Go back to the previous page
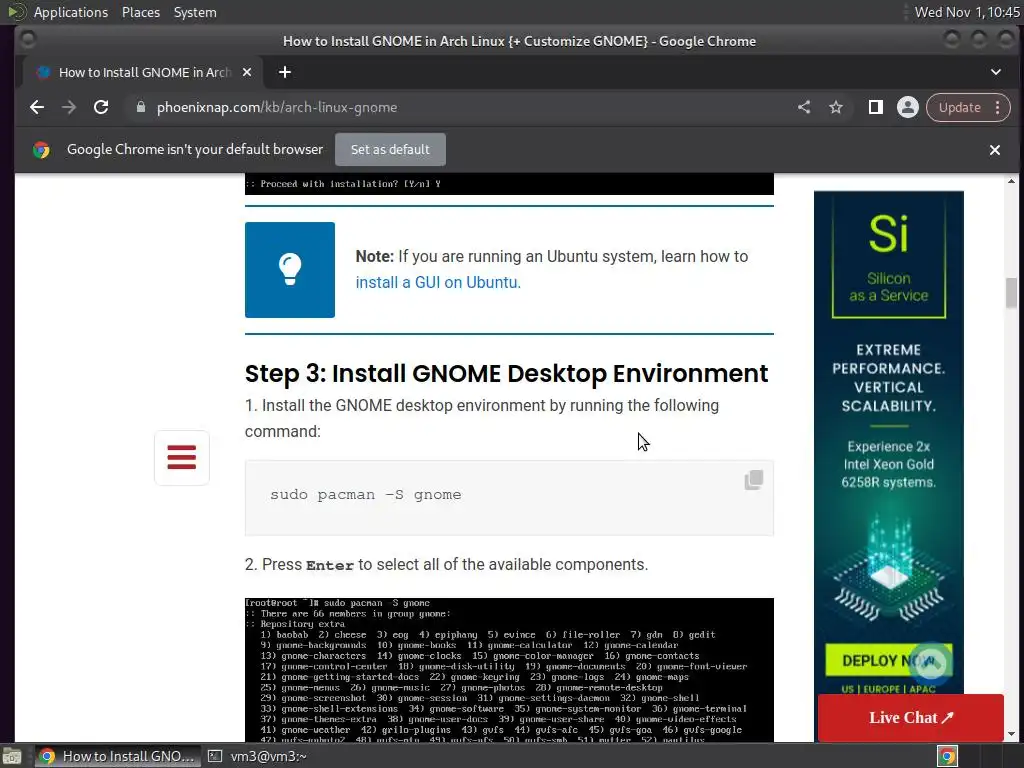The height and width of the screenshot is (768, 1024). [37, 107]
